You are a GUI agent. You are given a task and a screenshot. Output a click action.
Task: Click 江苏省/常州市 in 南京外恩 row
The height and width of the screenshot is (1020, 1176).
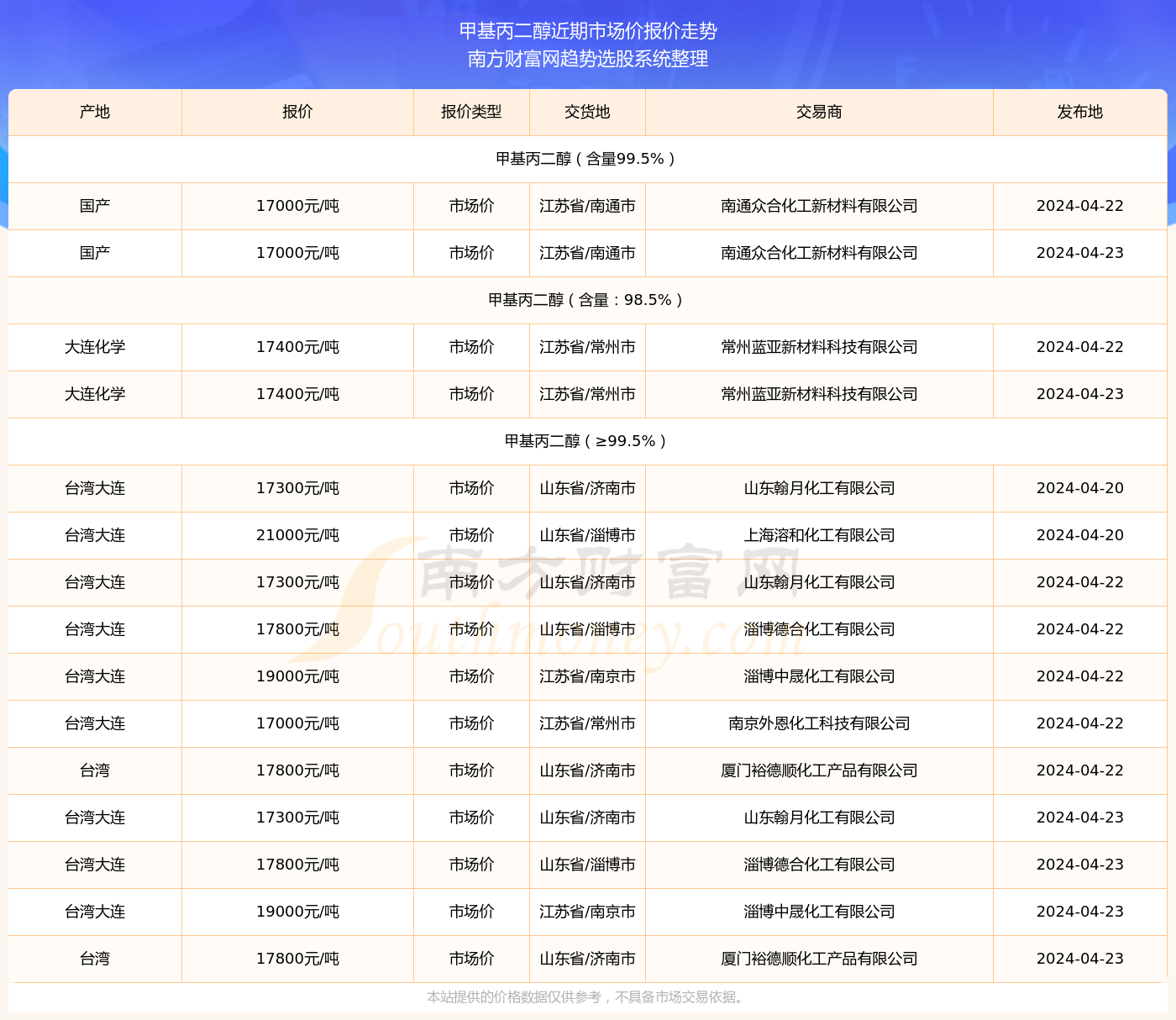(x=587, y=723)
